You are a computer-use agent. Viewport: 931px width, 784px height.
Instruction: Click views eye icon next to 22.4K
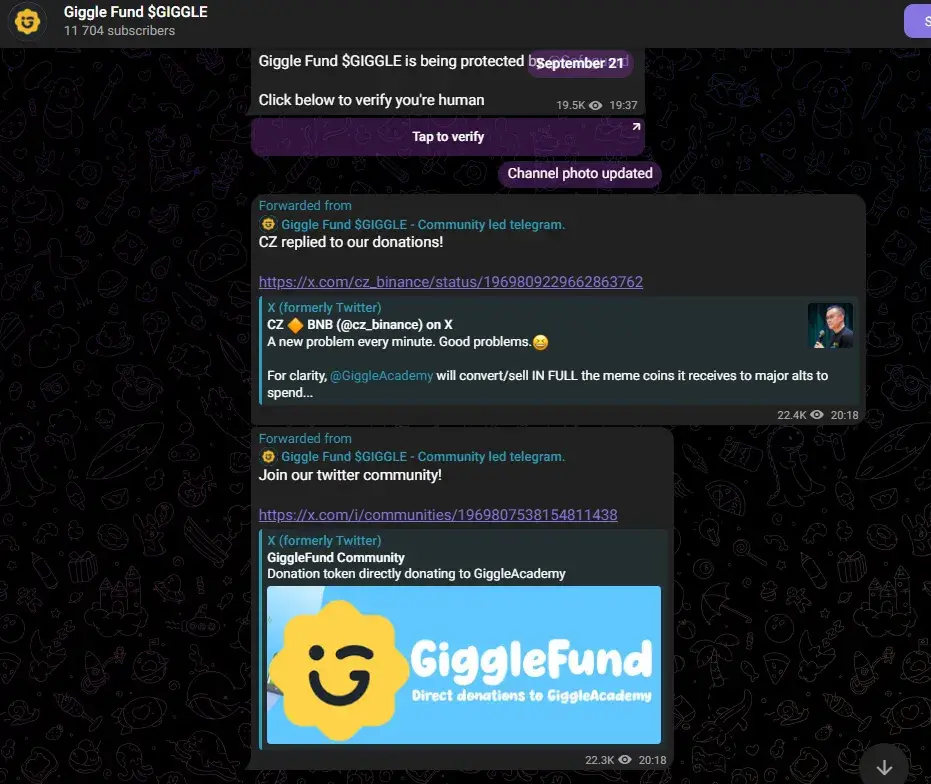coord(817,415)
